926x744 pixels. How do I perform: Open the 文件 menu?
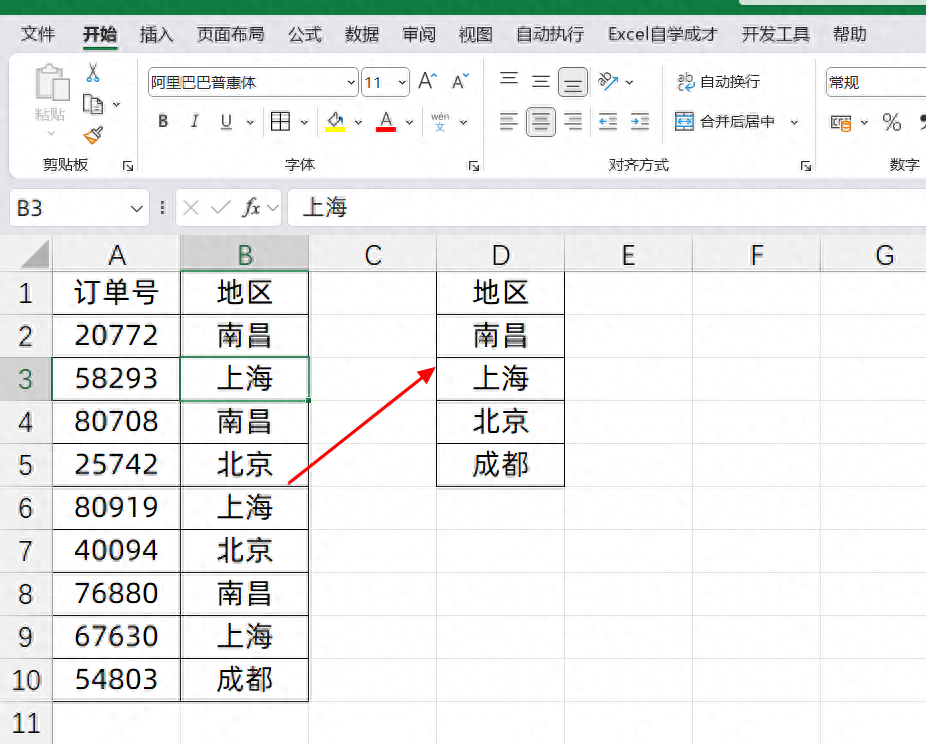38,34
